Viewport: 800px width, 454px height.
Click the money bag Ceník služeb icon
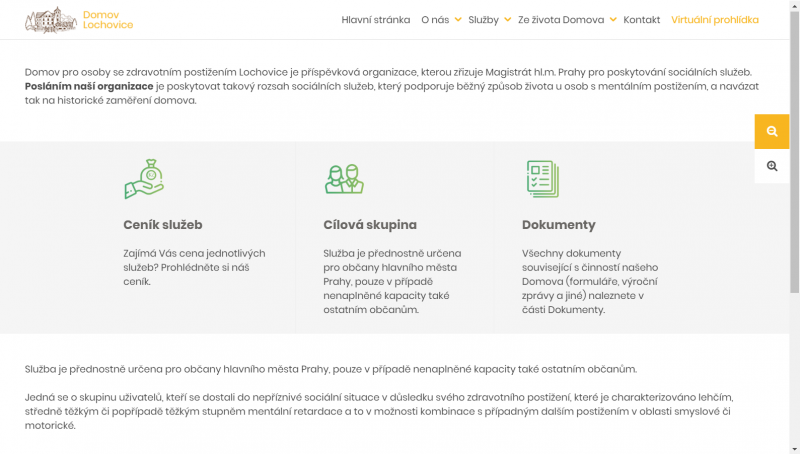click(x=144, y=179)
